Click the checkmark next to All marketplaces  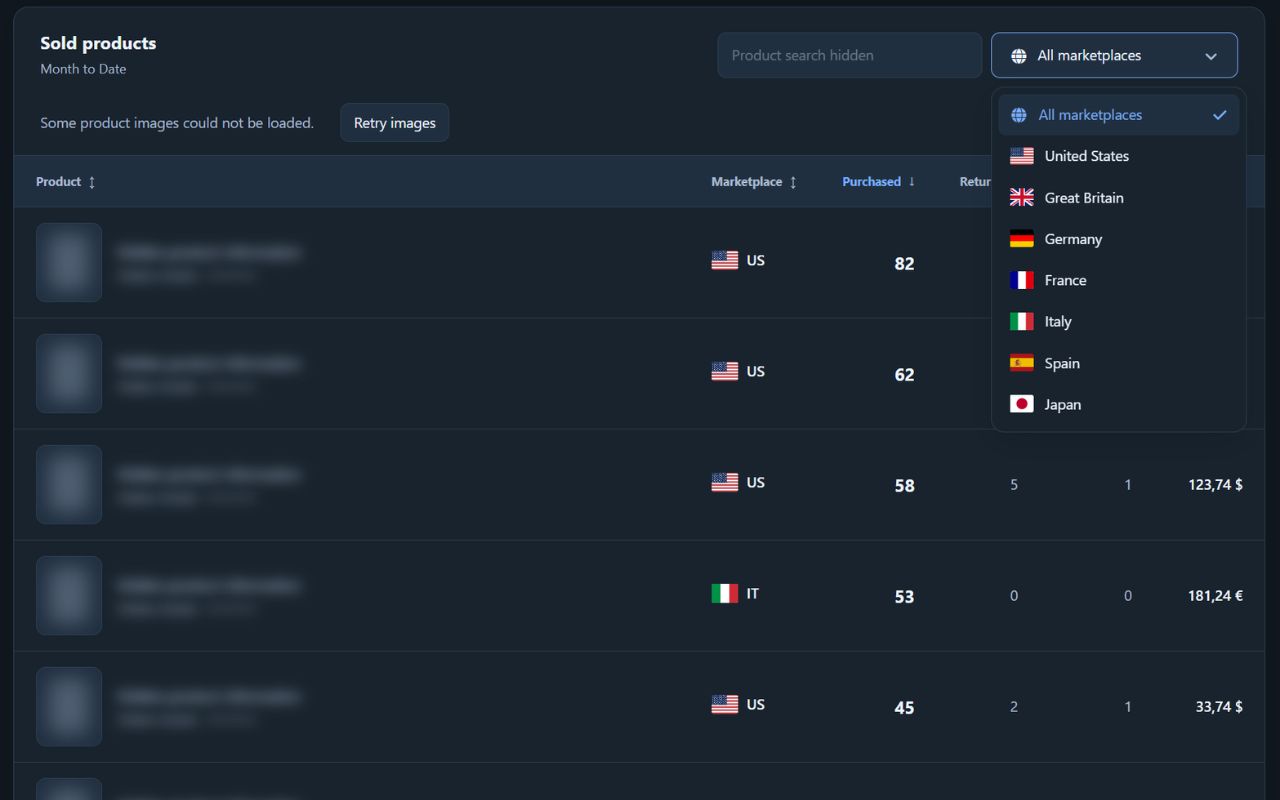(x=1219, y=115)
